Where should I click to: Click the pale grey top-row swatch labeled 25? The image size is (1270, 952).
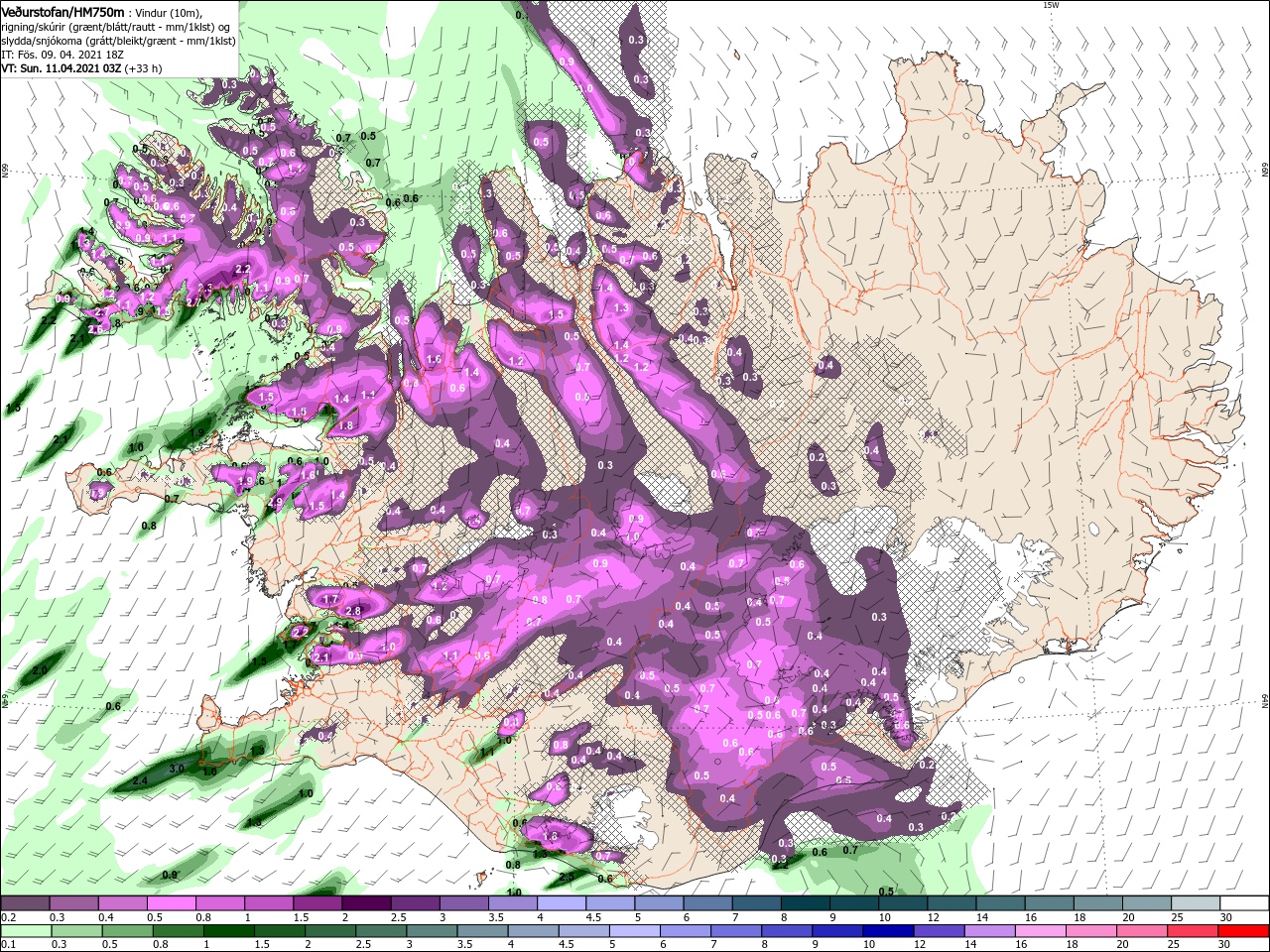1196,903
